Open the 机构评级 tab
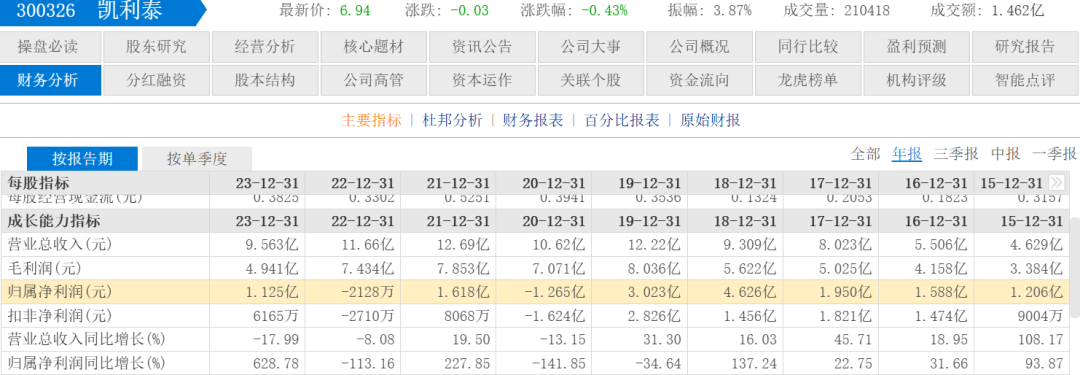 tap(916, 80)
